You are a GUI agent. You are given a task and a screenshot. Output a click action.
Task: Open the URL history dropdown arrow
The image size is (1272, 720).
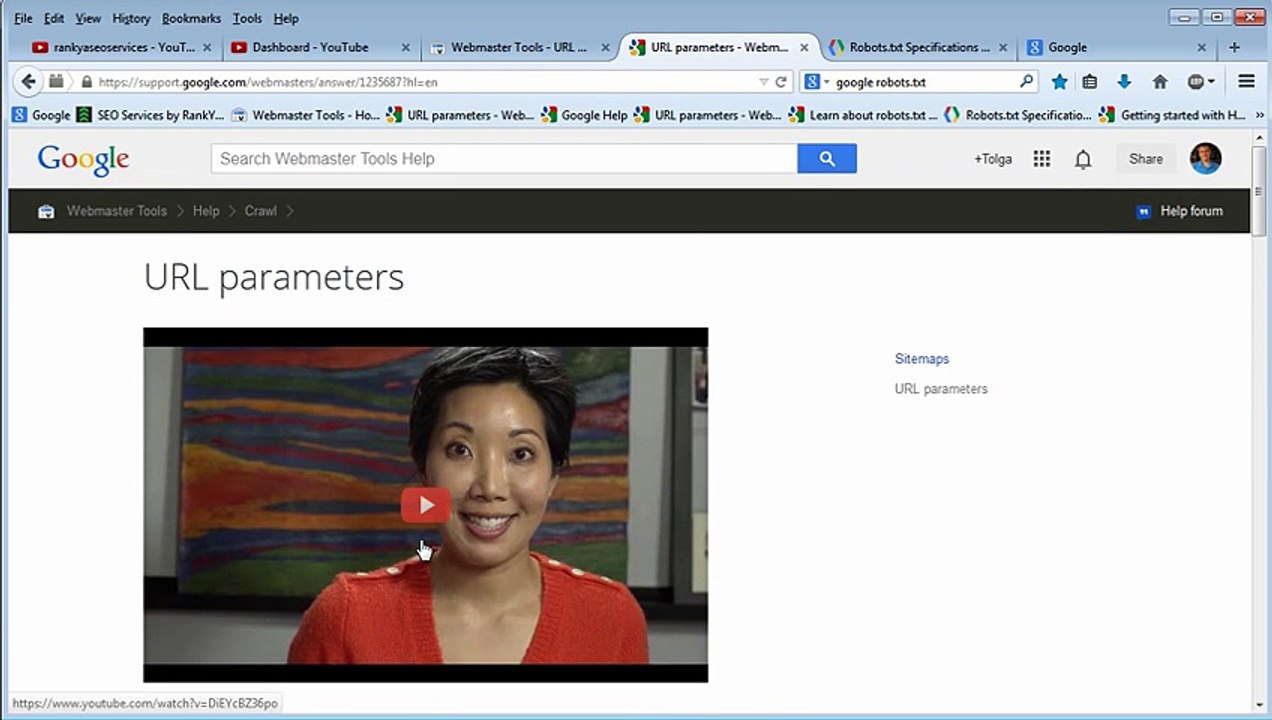click(764, 82)
